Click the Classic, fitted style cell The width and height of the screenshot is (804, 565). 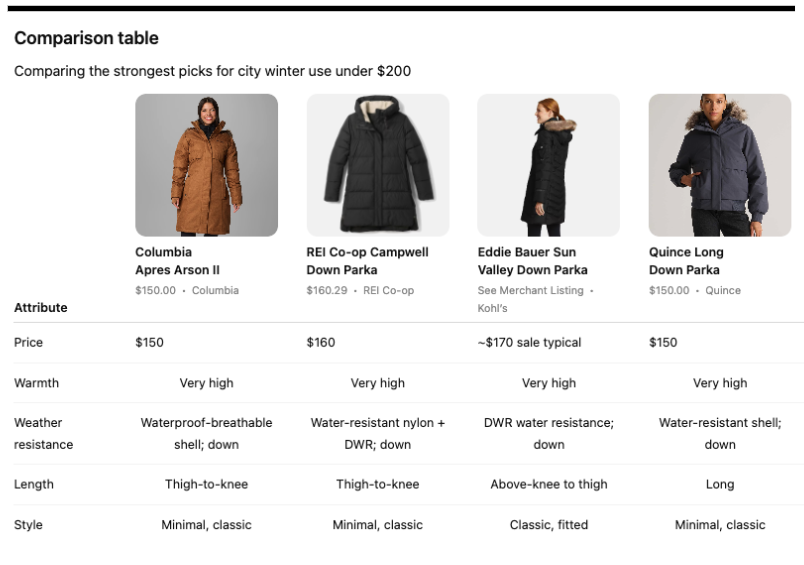[548, 525]
